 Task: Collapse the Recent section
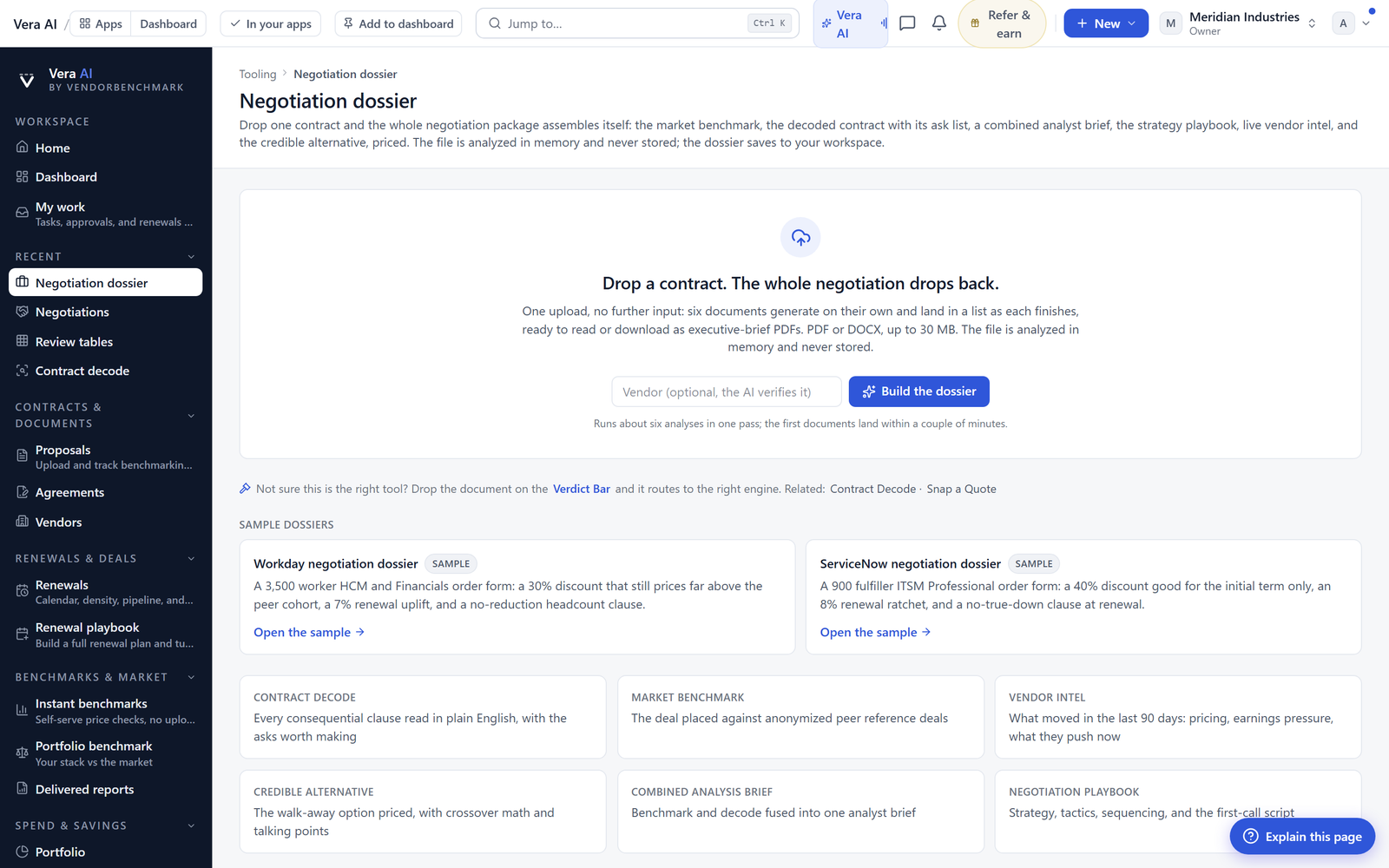(191, 257)
